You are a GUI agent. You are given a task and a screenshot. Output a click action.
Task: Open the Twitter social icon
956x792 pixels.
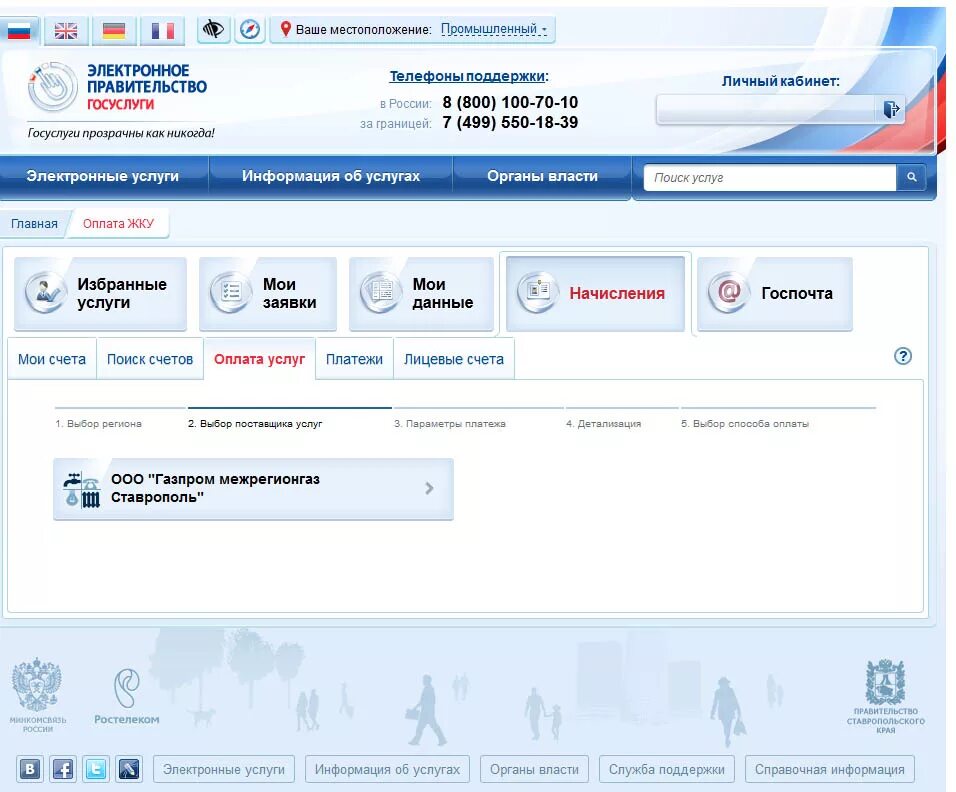click(96, 769)
